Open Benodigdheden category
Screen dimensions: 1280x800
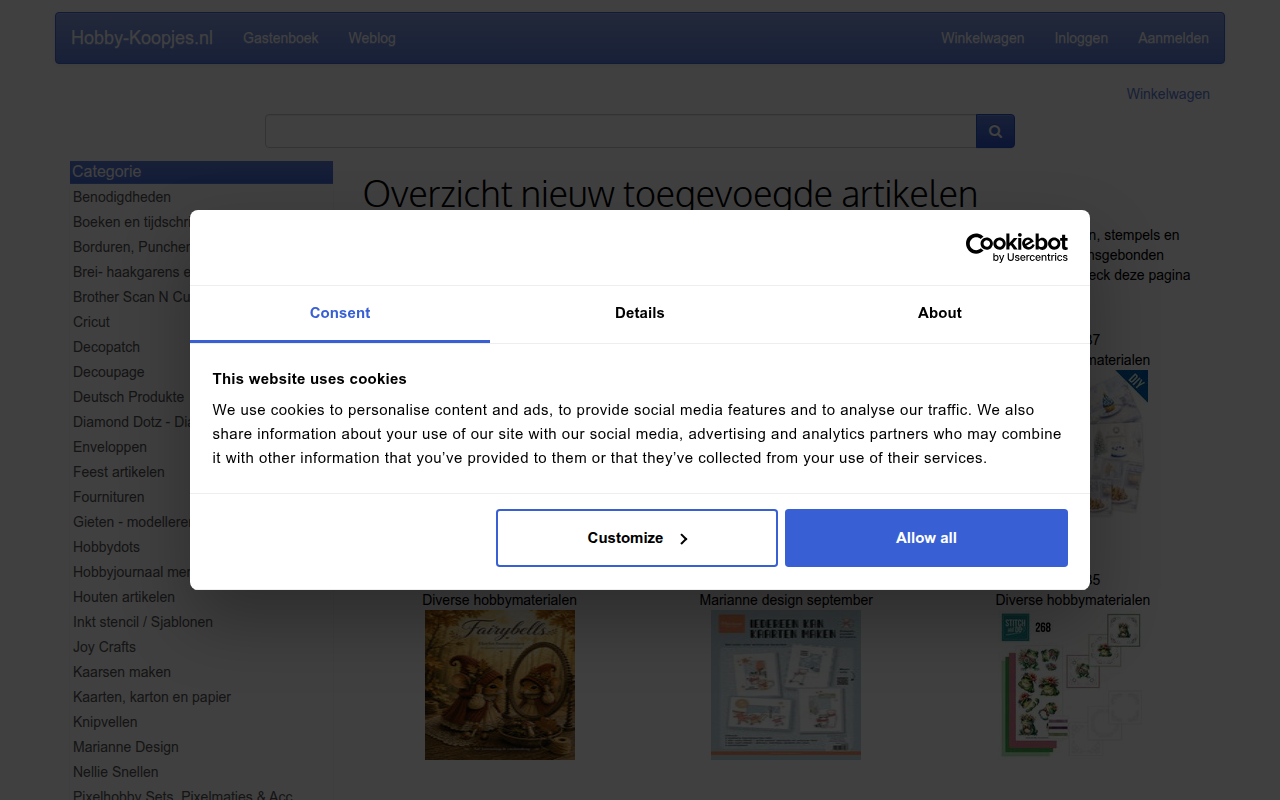[x=122, y=197]
